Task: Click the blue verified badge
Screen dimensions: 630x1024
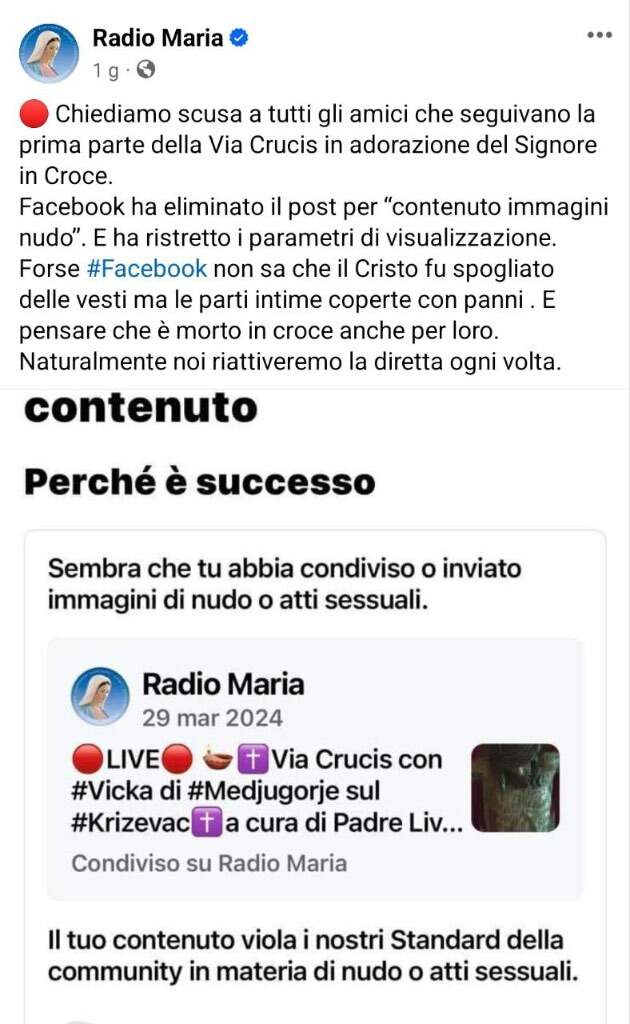Action: tap(240, 38)
